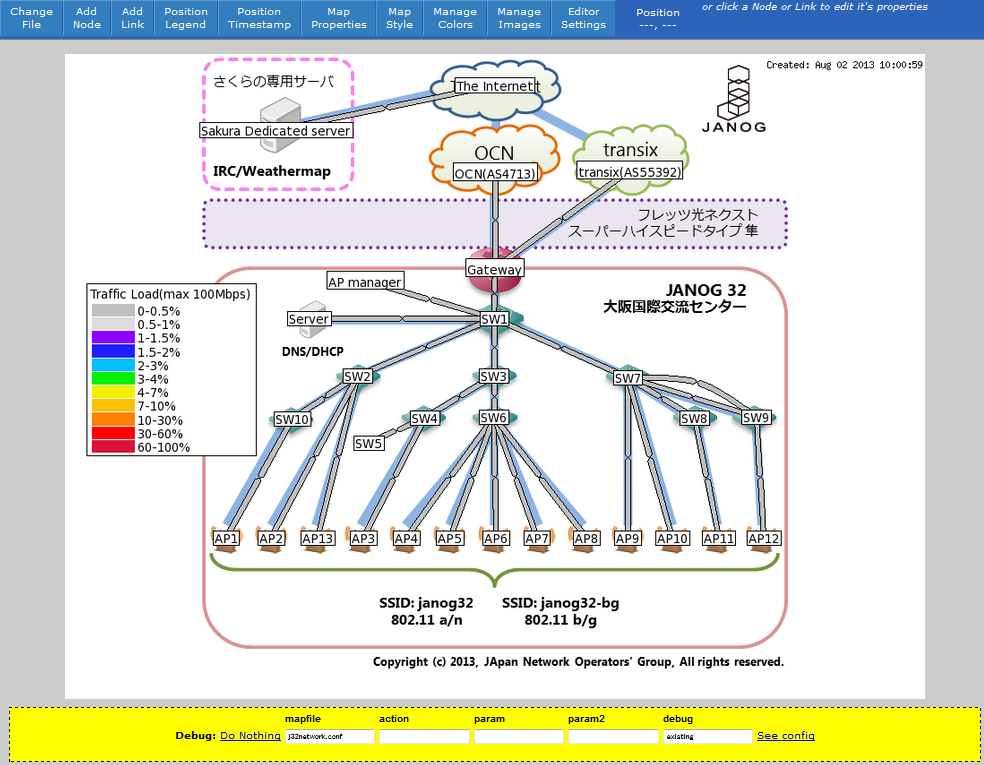
Task: Select the AP13 access point node
Action: [x=318, y=538]
